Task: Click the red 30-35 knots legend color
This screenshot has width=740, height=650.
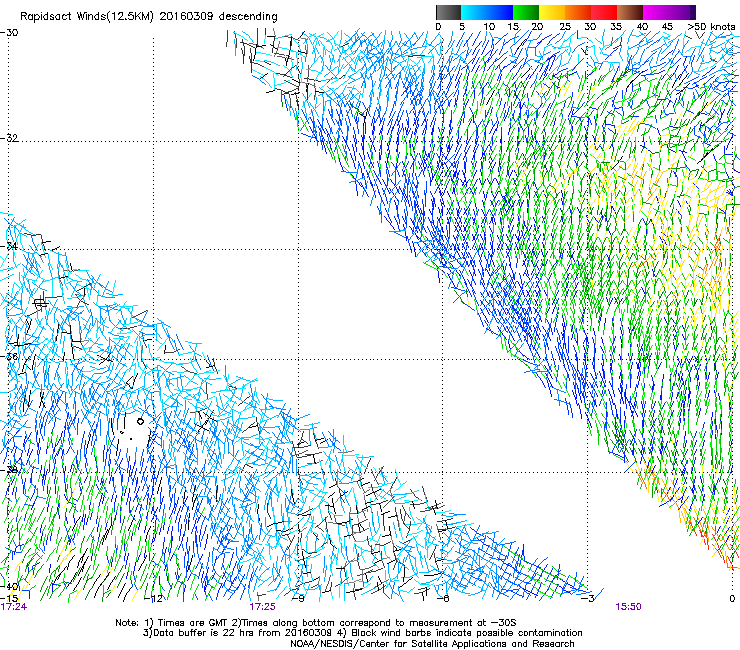Action: [x=604, y=12]
